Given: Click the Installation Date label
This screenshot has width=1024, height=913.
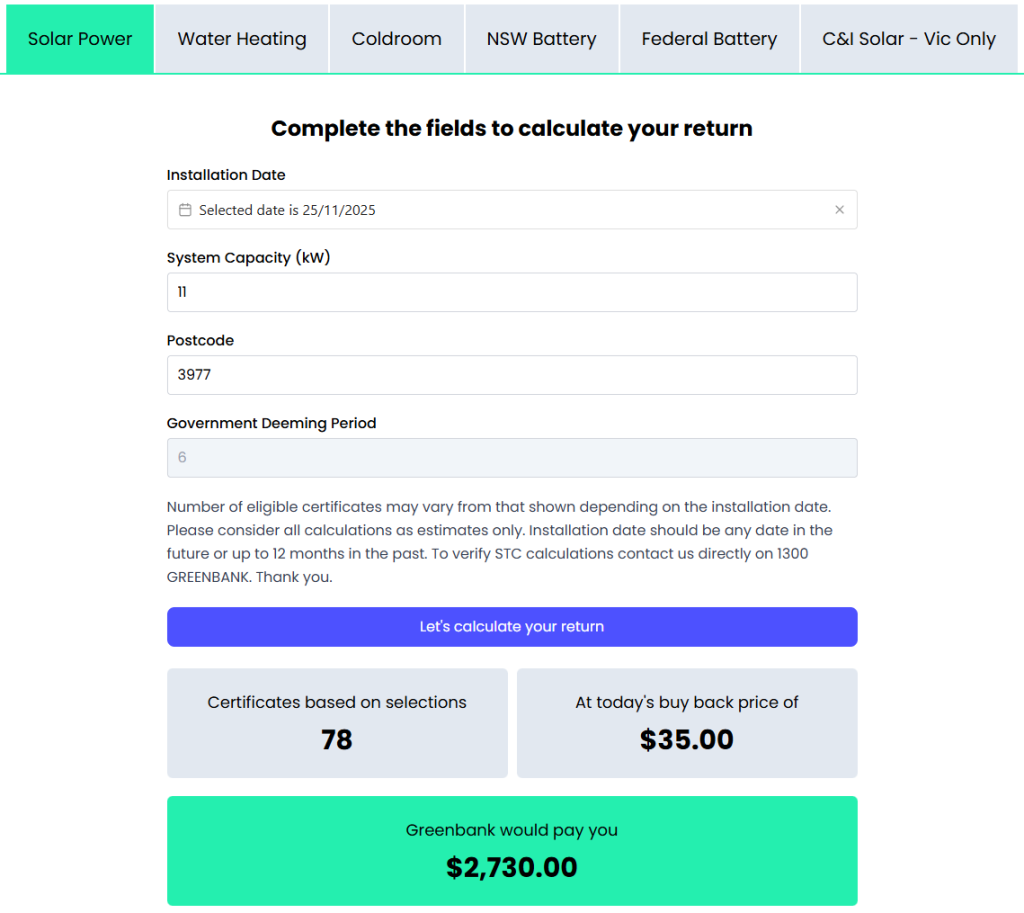Looking at the screenshot, I should 226,175.
